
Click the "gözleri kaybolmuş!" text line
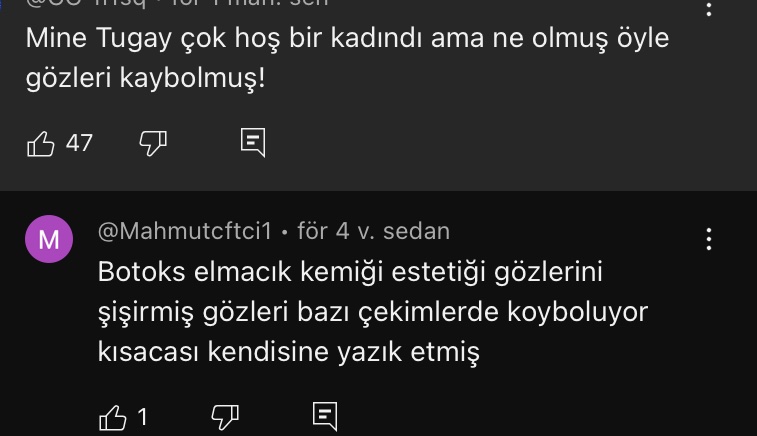click(145, 77)
